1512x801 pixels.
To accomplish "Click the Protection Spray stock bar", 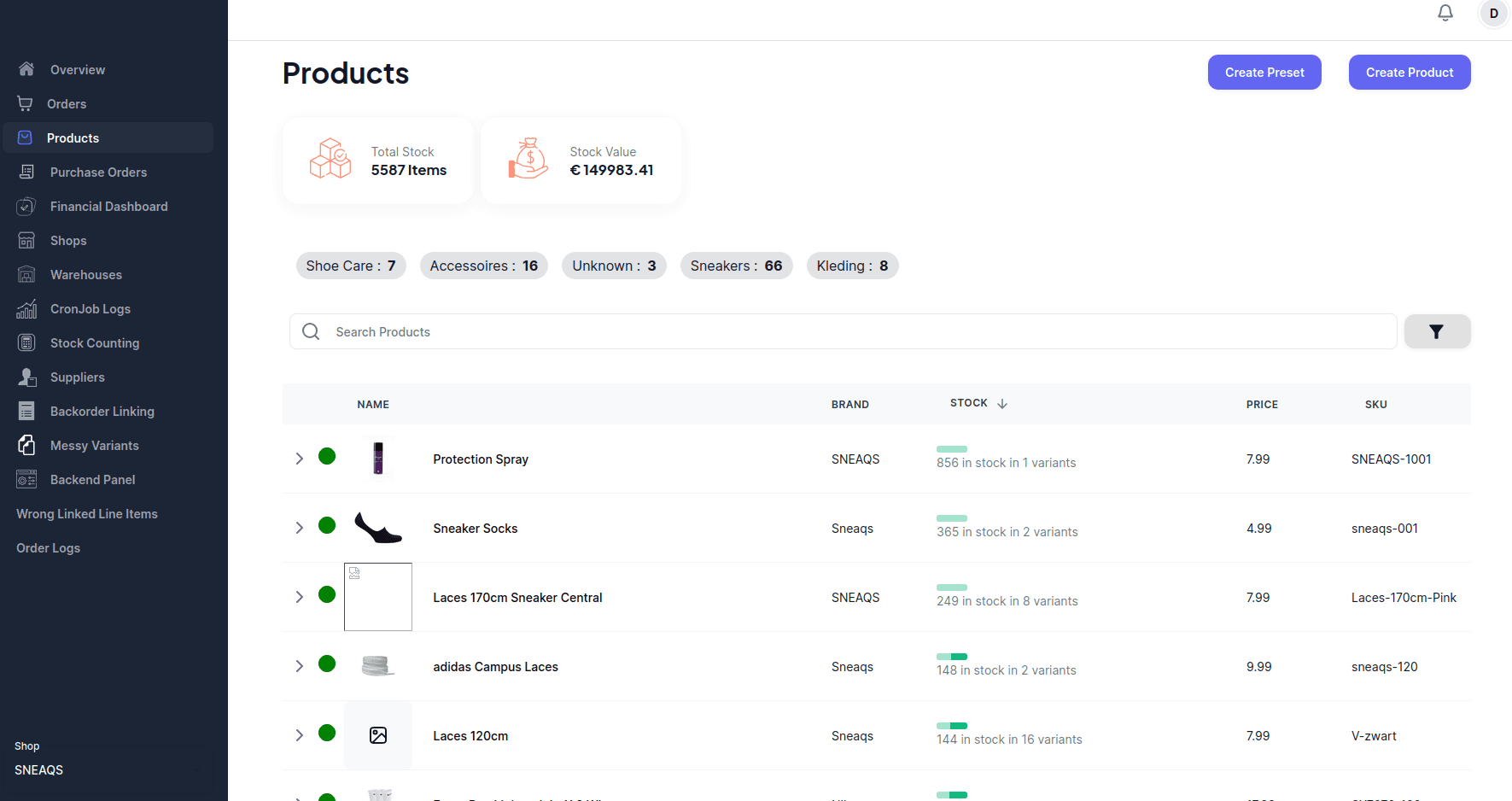I will [x=952, y=448].
